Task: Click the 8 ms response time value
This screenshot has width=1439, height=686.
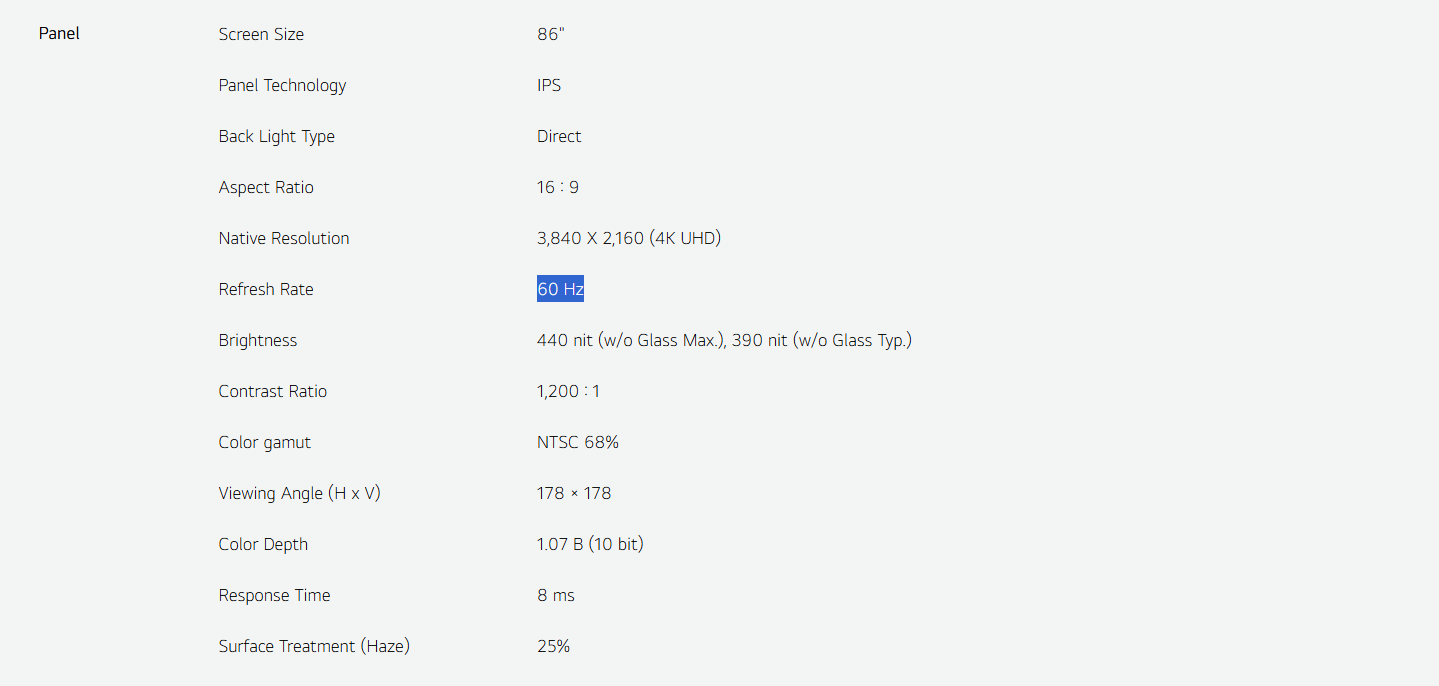Action: click(x=556, y=595)
